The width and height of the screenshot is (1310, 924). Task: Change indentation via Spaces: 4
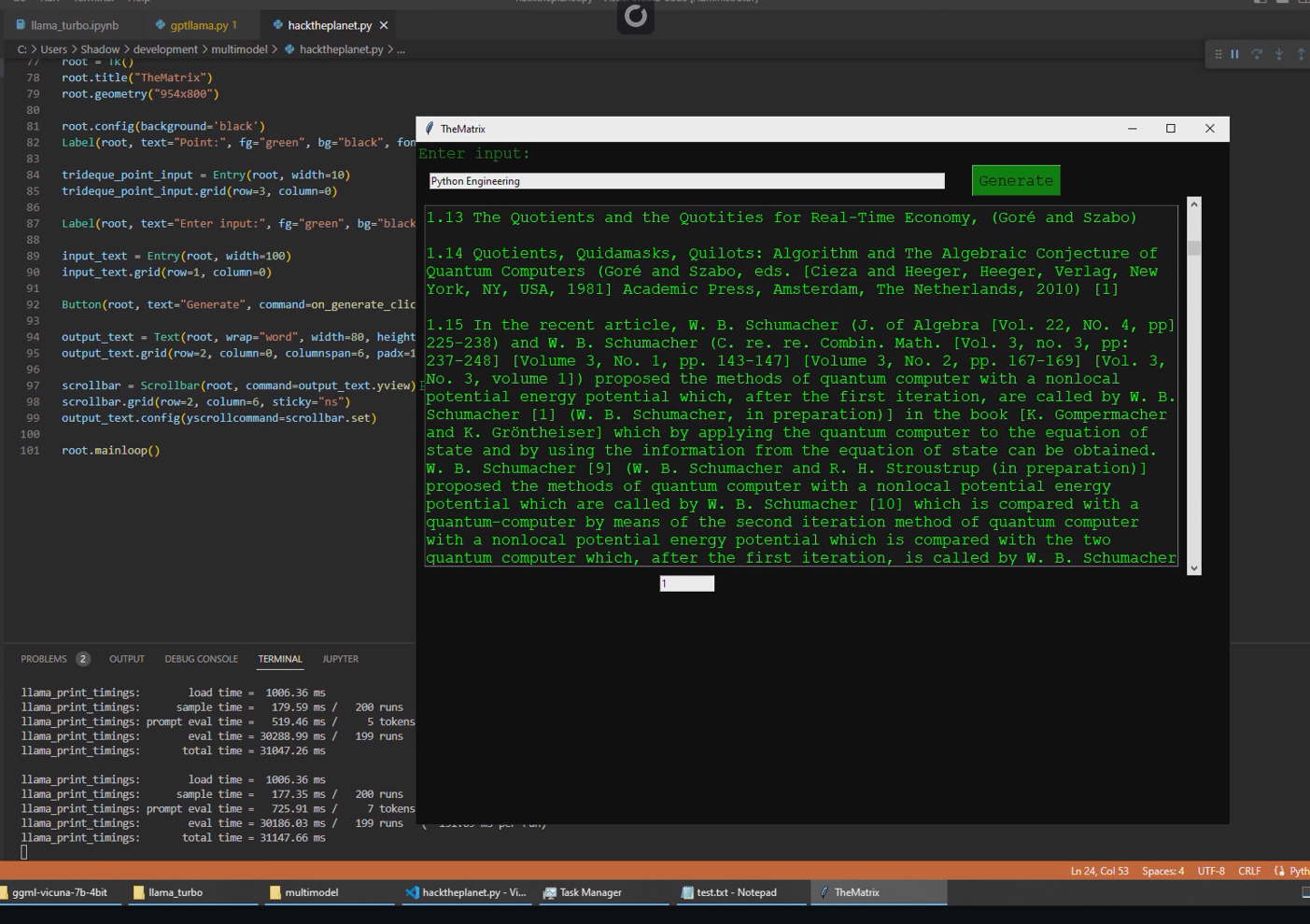coord(1162,871)
